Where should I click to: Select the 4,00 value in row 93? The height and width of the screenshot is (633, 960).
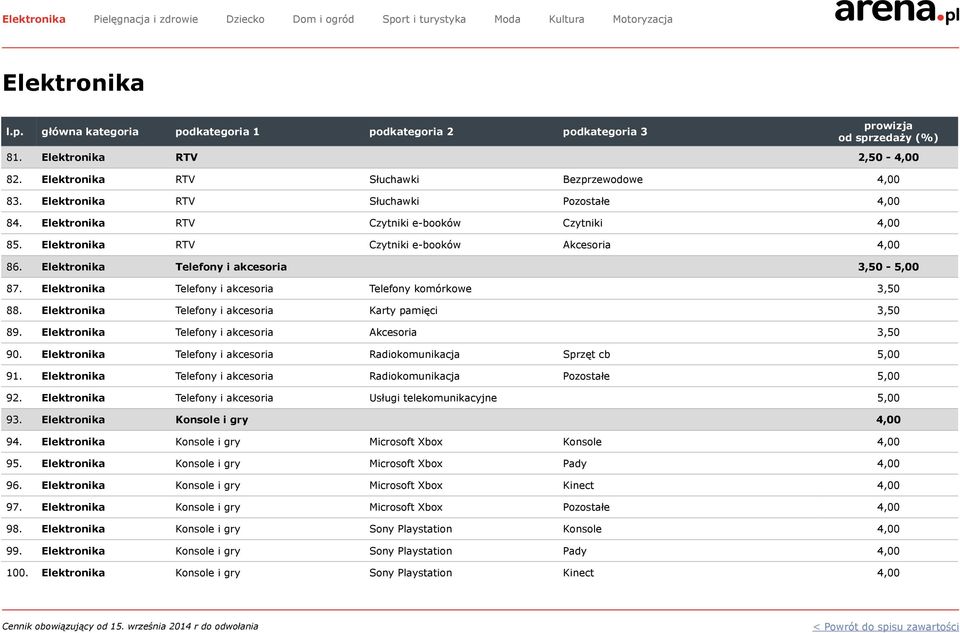click(888, 420)
